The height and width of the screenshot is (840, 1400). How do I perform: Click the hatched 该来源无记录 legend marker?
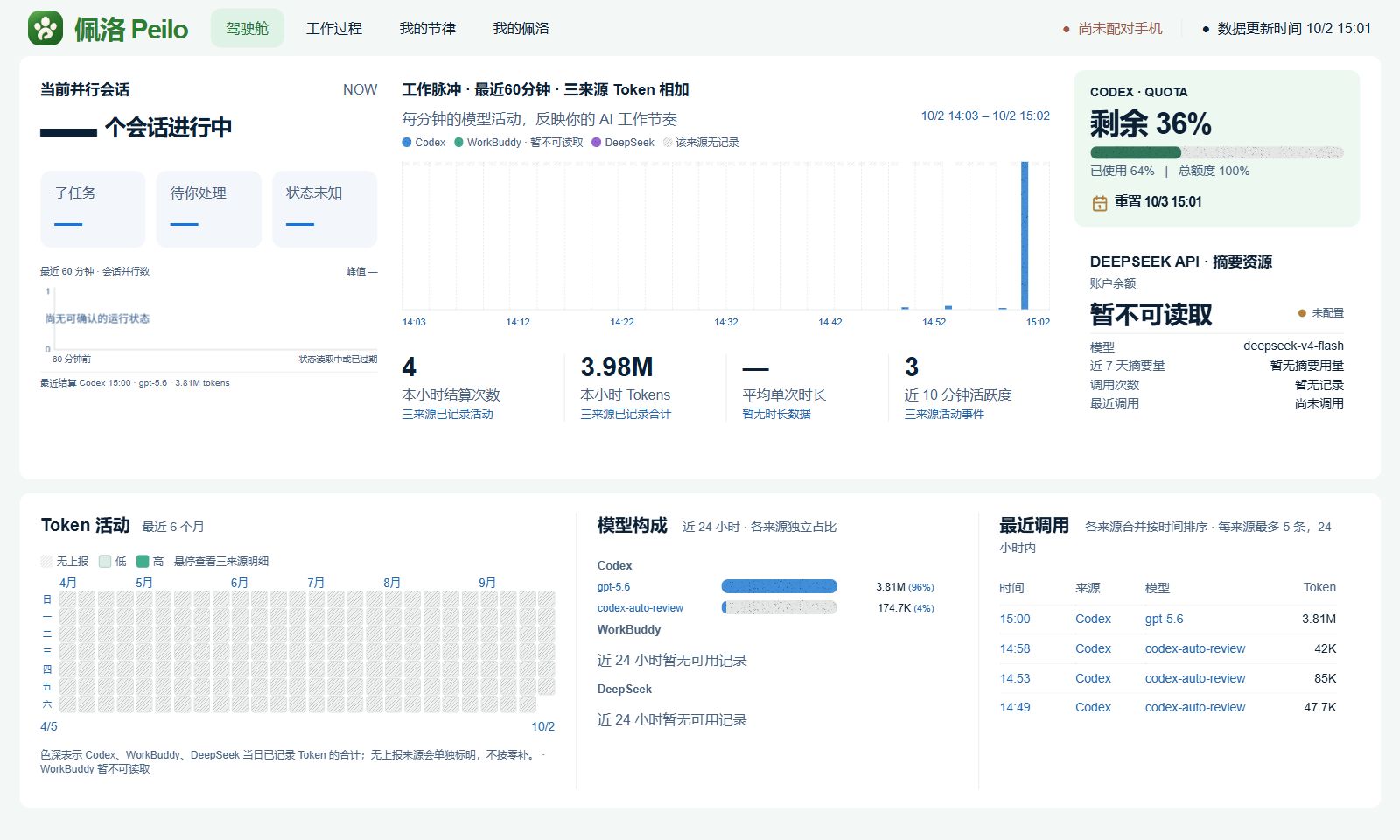[668, 143]
